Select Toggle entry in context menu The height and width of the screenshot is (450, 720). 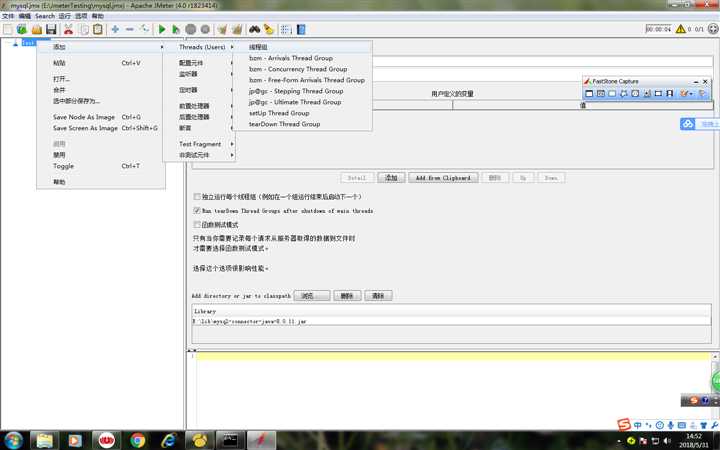tap(101, 166)
